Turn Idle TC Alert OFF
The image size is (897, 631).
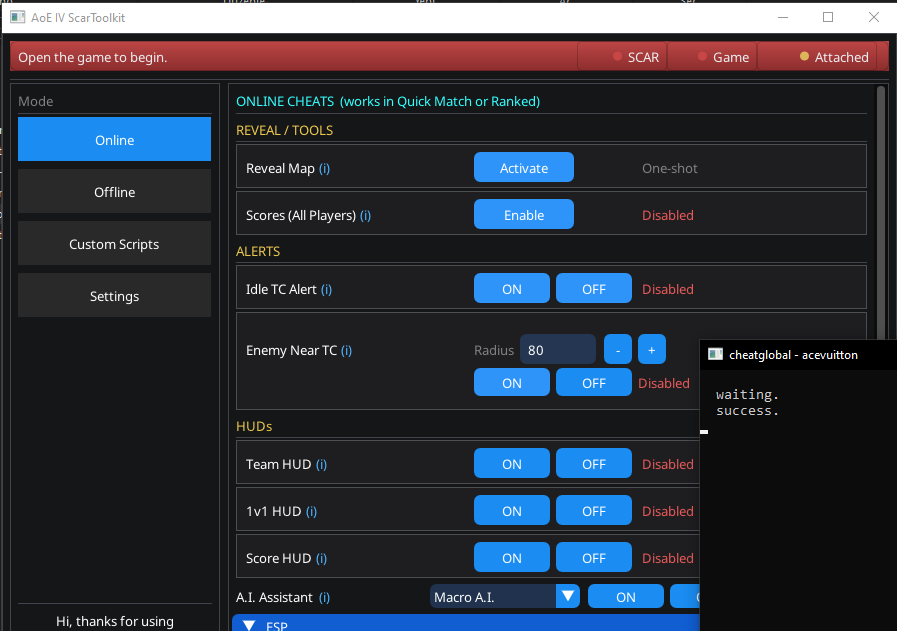(x=594, y=288)
